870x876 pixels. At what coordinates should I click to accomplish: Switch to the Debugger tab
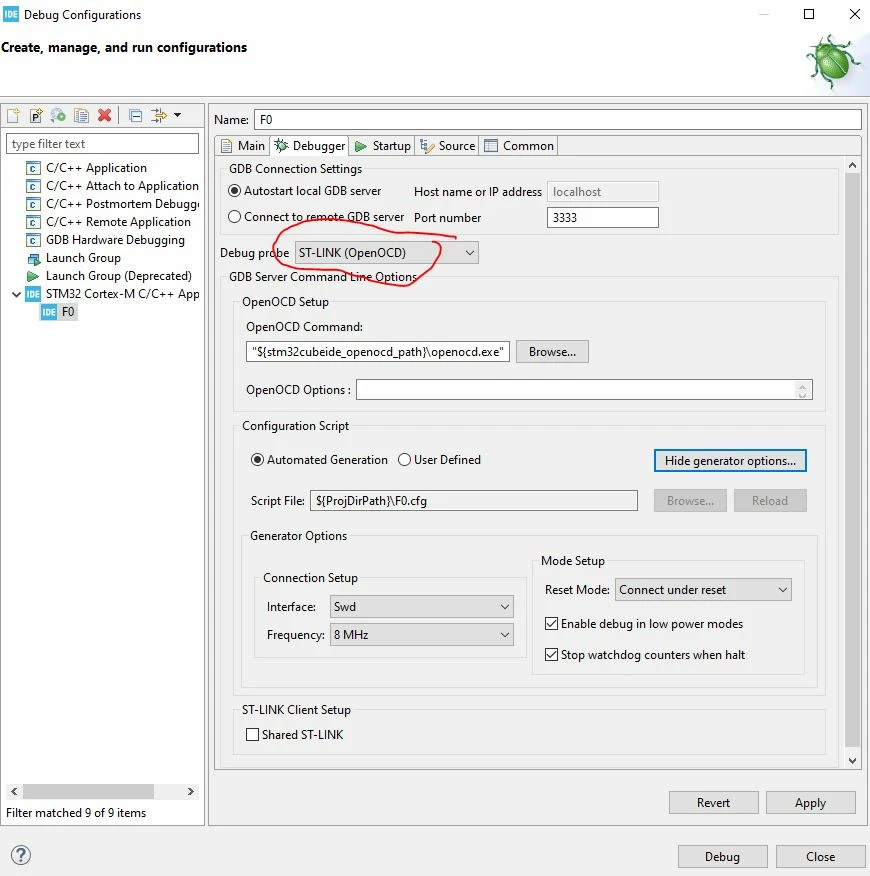310,146
